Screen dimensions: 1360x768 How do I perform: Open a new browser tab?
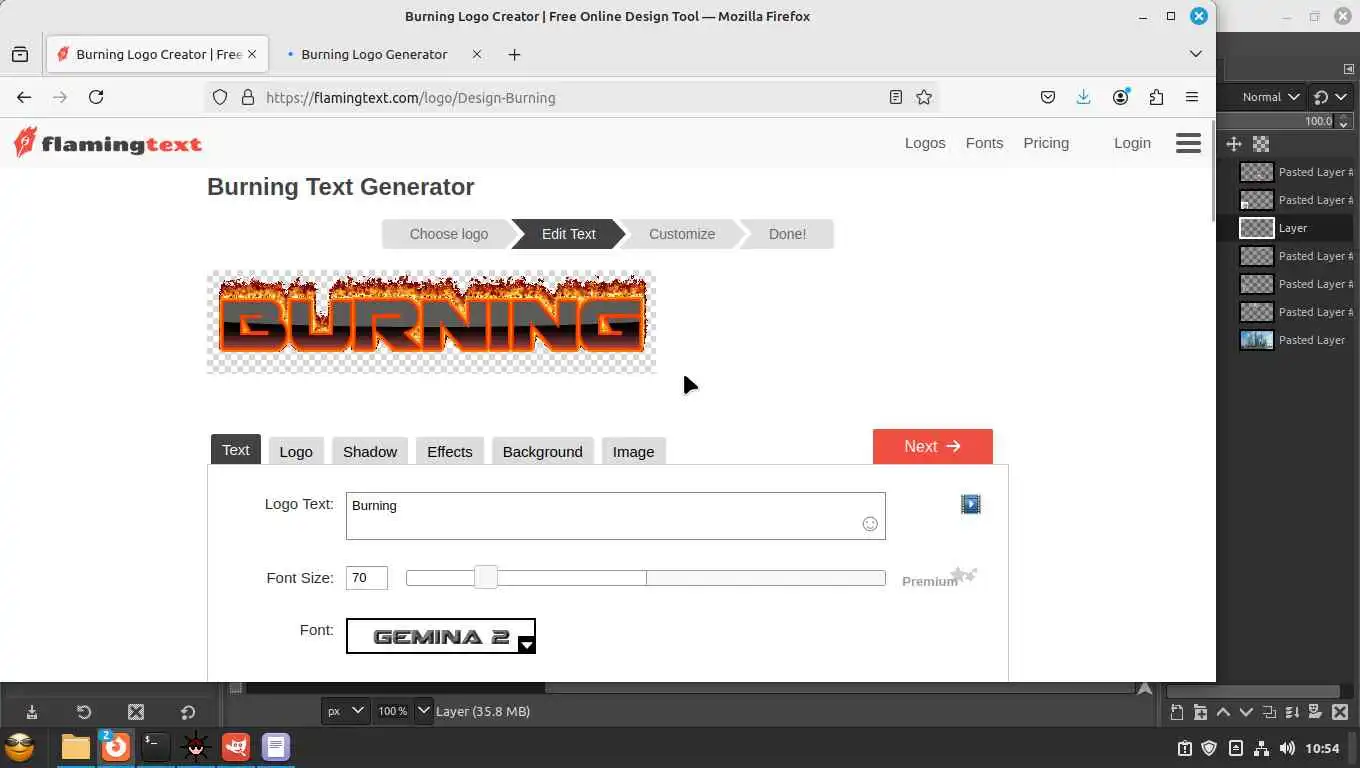514,54
